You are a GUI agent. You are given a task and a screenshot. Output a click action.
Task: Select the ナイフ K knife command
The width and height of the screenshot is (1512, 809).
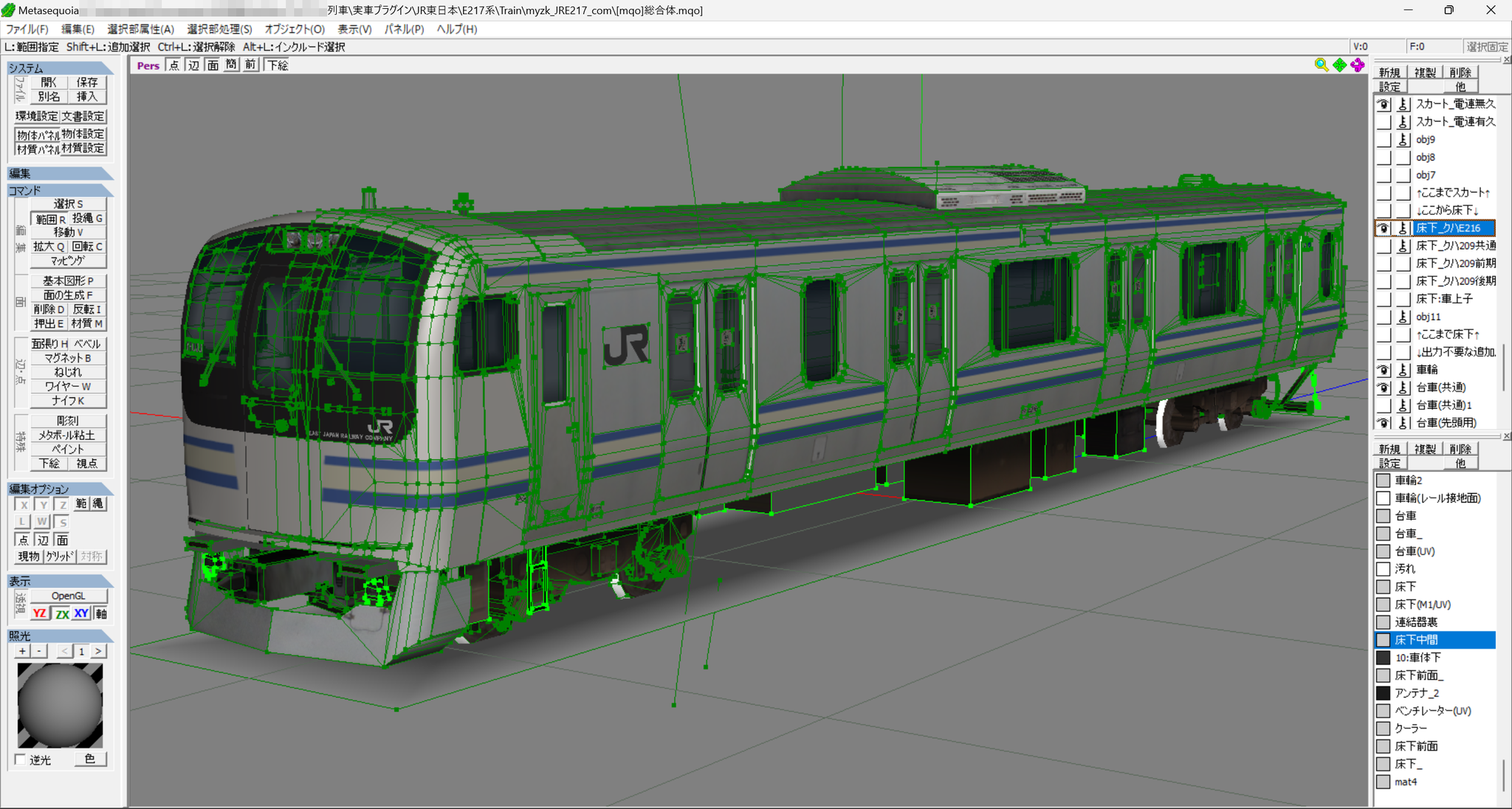click(x=68, y=401)
